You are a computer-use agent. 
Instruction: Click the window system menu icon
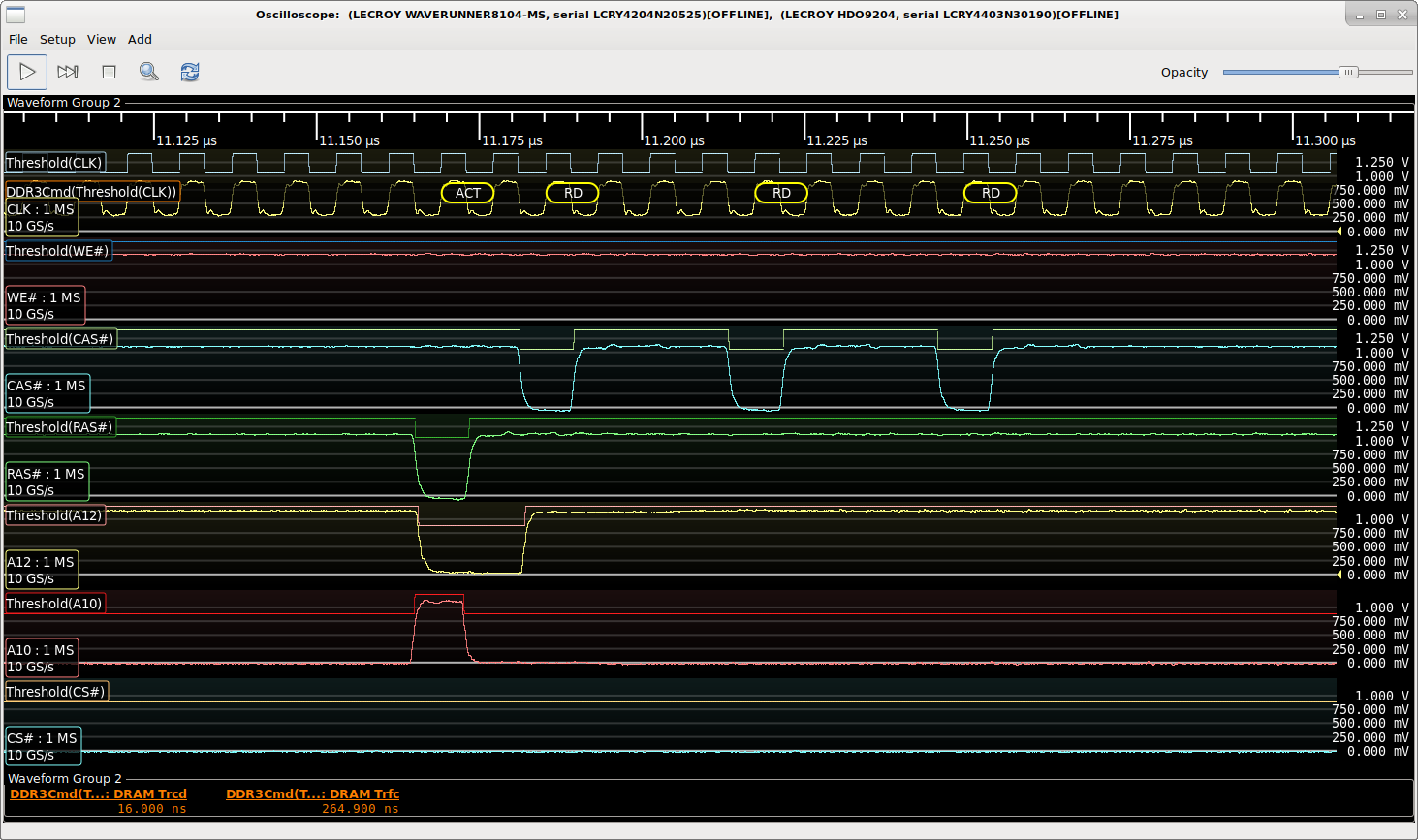16,15
